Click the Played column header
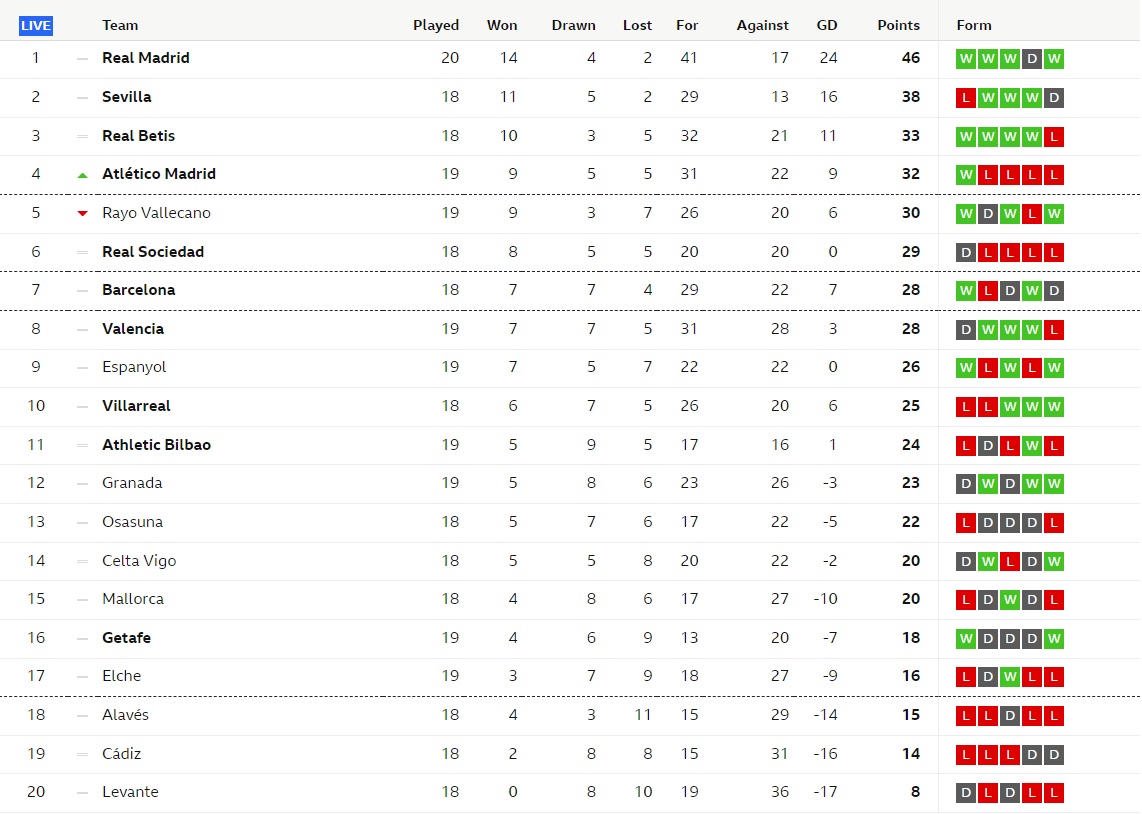This screenshot has width=1142, height=814. click(x=436, y=25)
